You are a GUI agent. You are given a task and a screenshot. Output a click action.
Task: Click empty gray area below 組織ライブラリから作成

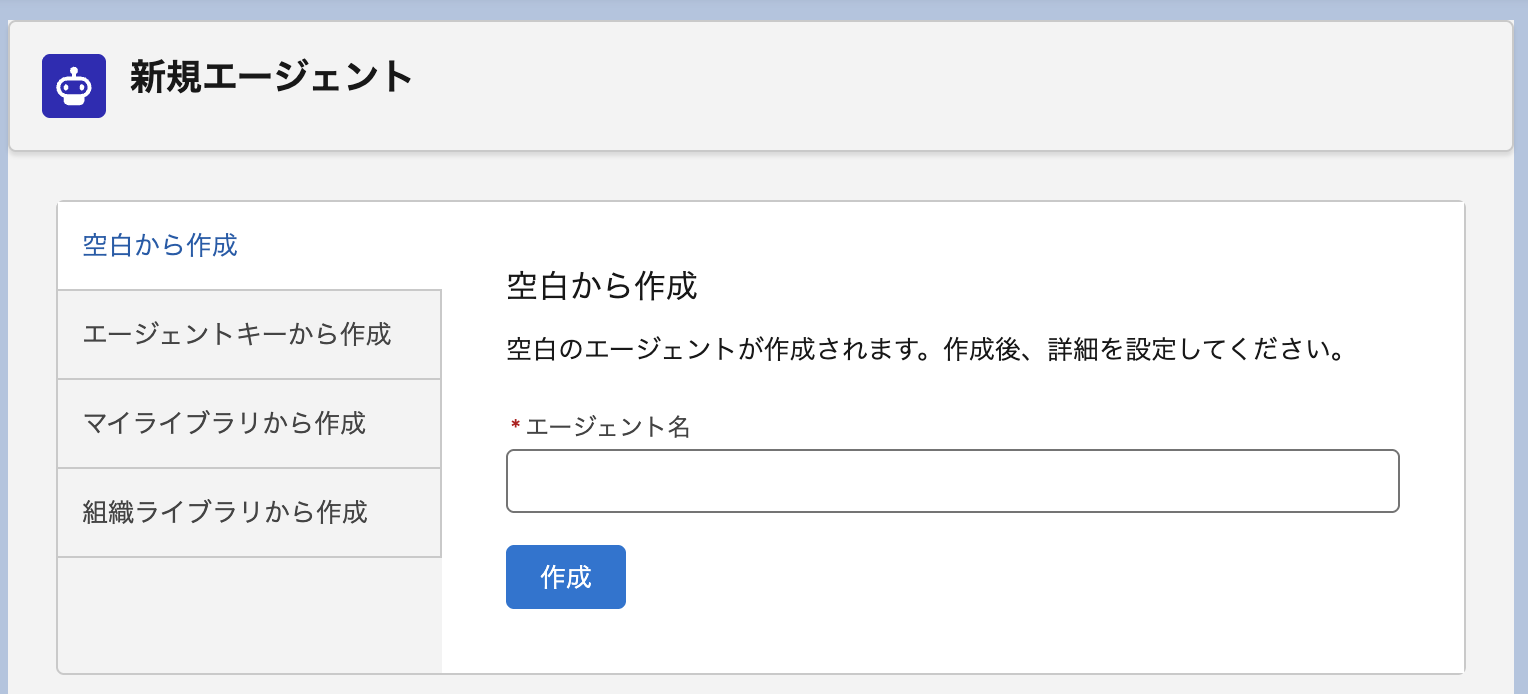(x=249, y=614)
